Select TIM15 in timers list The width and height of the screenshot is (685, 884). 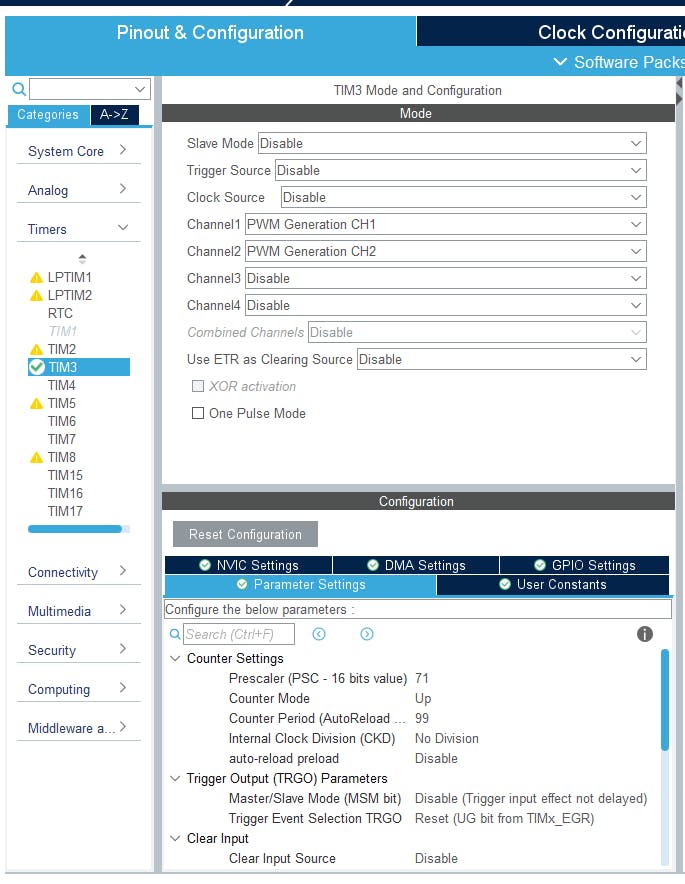pos(65,475)
